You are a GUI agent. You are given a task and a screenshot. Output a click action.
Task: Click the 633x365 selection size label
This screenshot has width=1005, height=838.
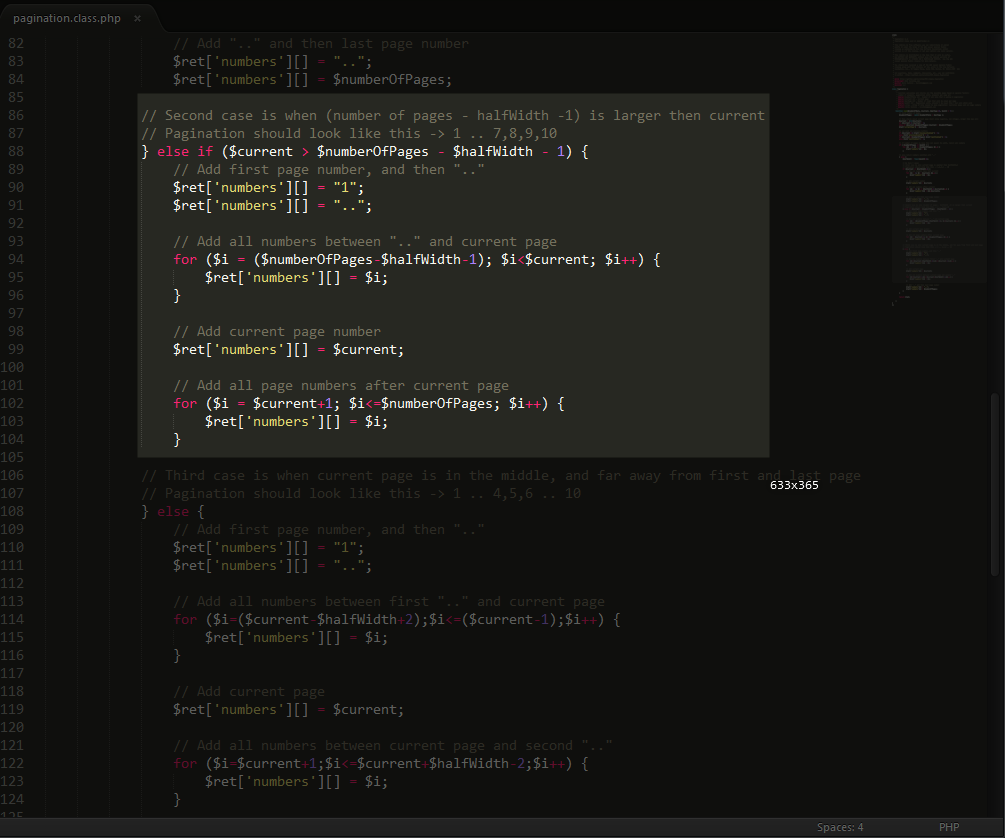click(x=794, y=485)
